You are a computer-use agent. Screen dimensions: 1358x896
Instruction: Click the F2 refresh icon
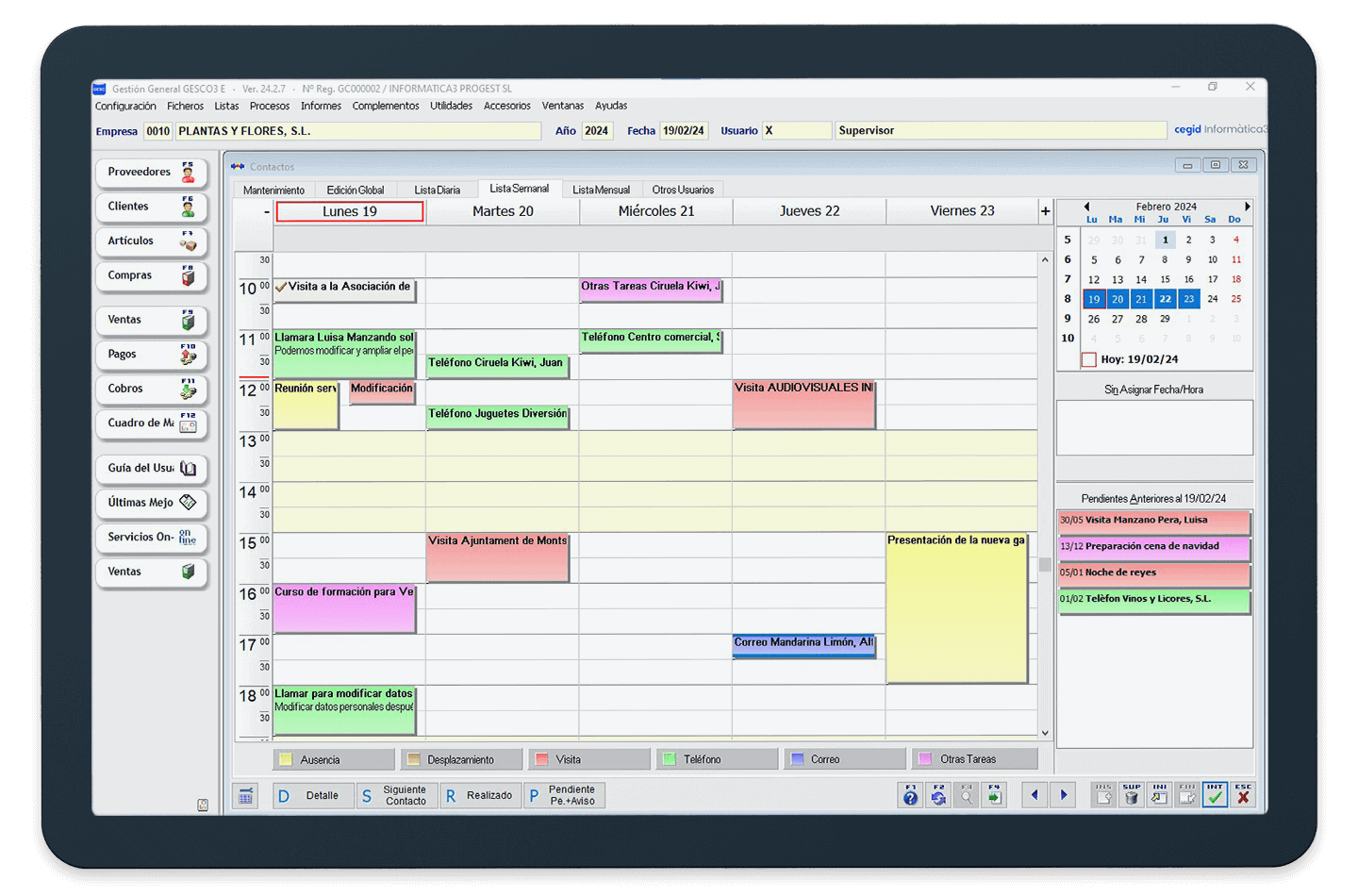coord(938,795)
